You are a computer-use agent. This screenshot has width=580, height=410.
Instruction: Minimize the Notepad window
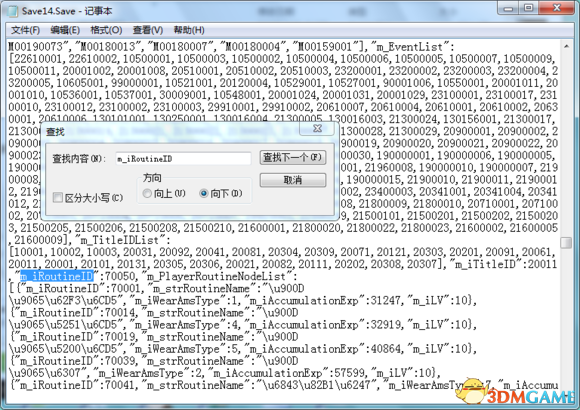(x=509, y=8)
